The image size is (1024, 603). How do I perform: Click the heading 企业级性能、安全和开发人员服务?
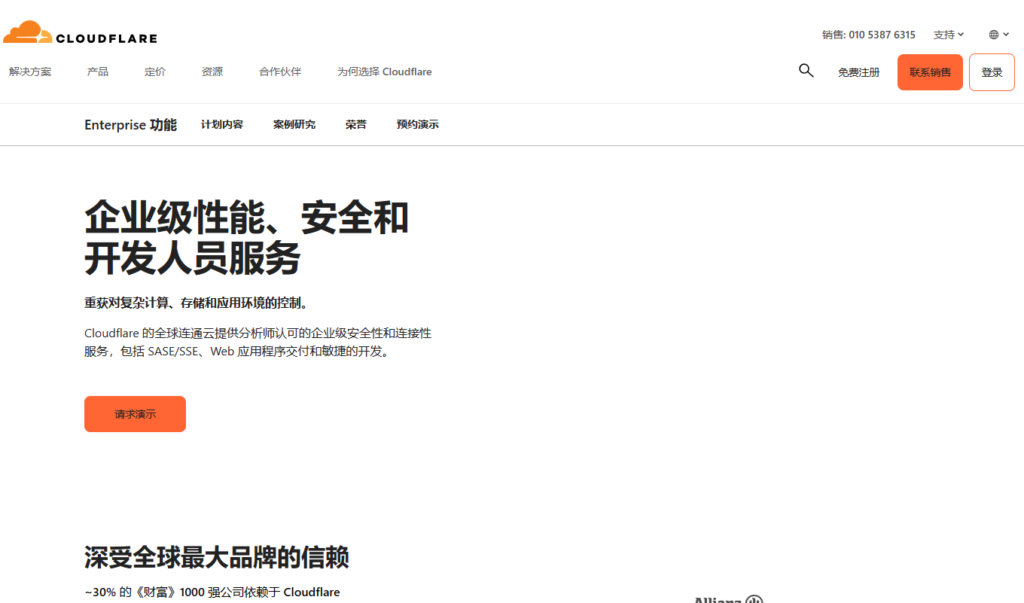pos(247,237)
